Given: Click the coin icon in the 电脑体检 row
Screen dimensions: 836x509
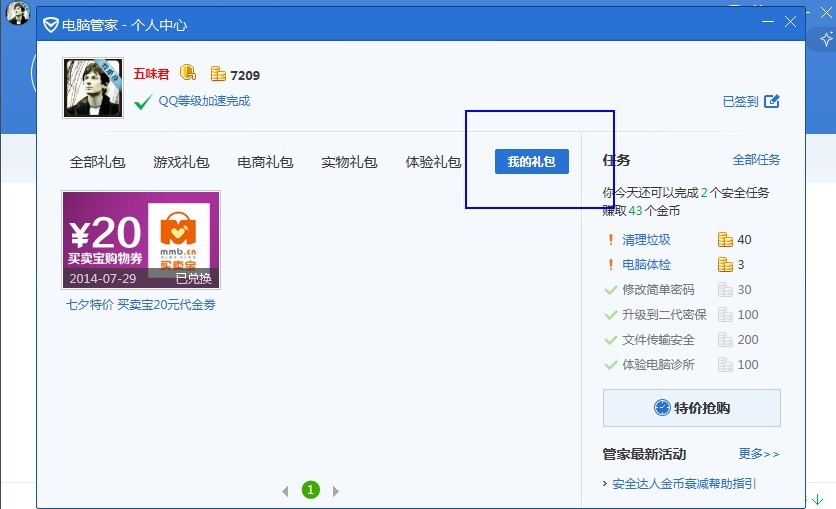Looking at the screenshot, I should [725, 264].
